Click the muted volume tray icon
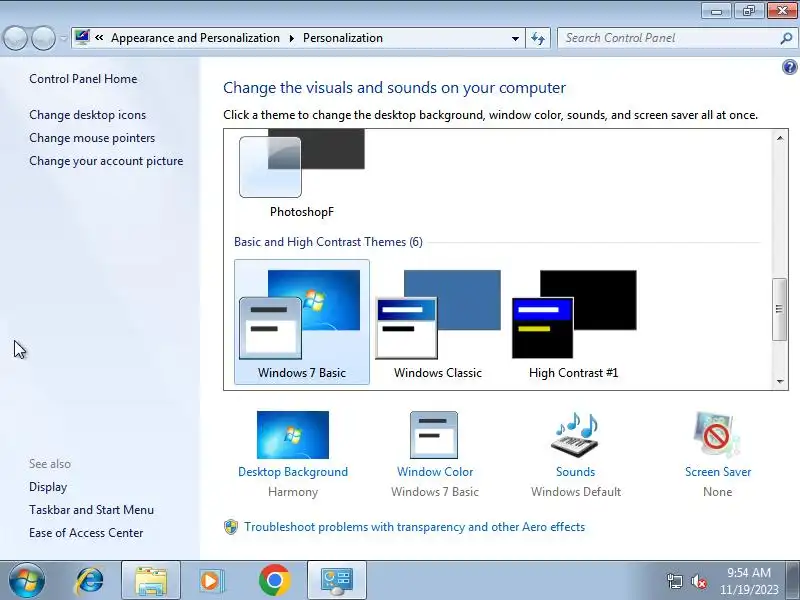This screenshot has height=600, width=800. [699, 581]
